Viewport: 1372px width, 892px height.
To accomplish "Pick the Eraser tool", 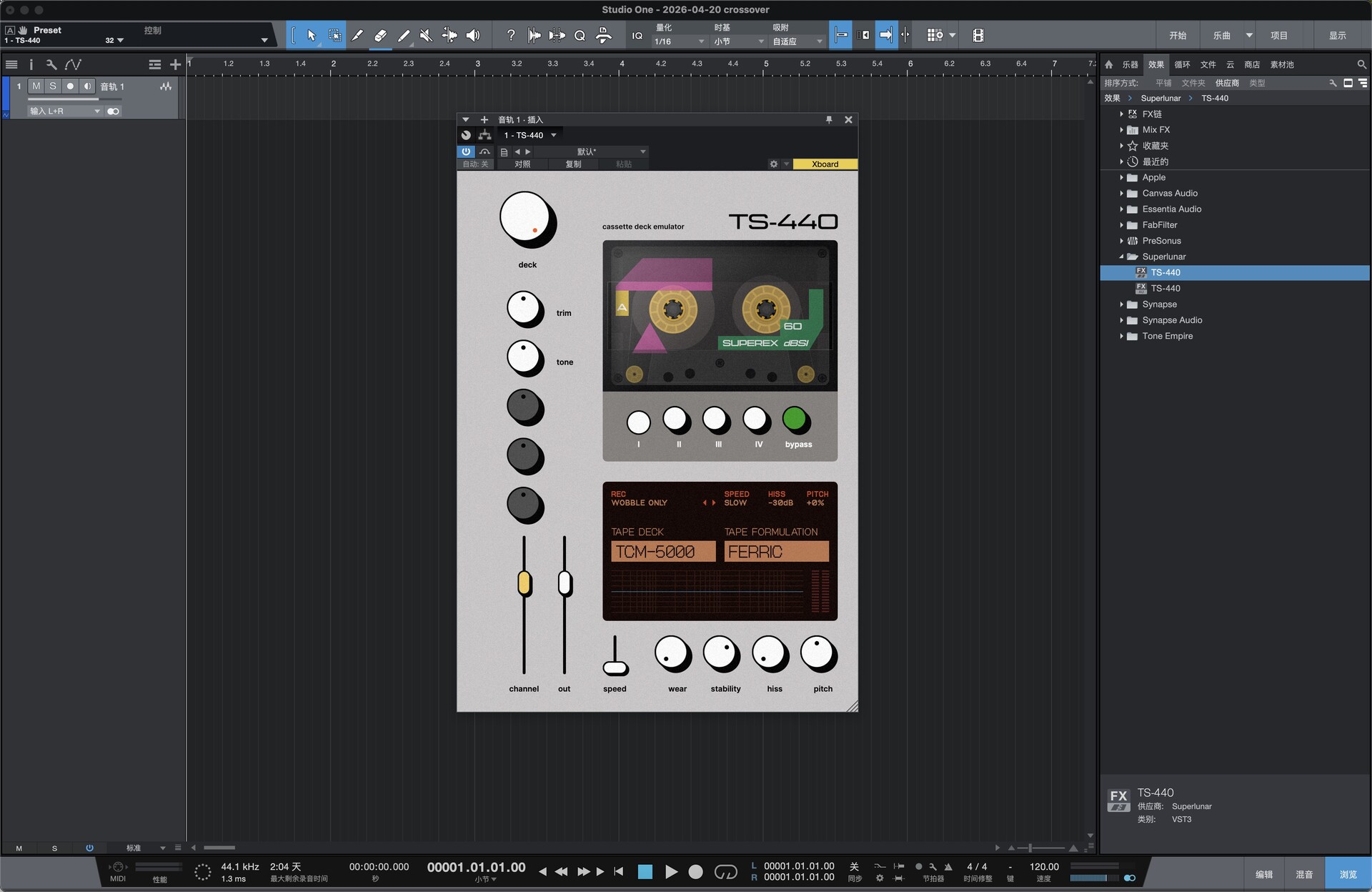I will (381, 35).
